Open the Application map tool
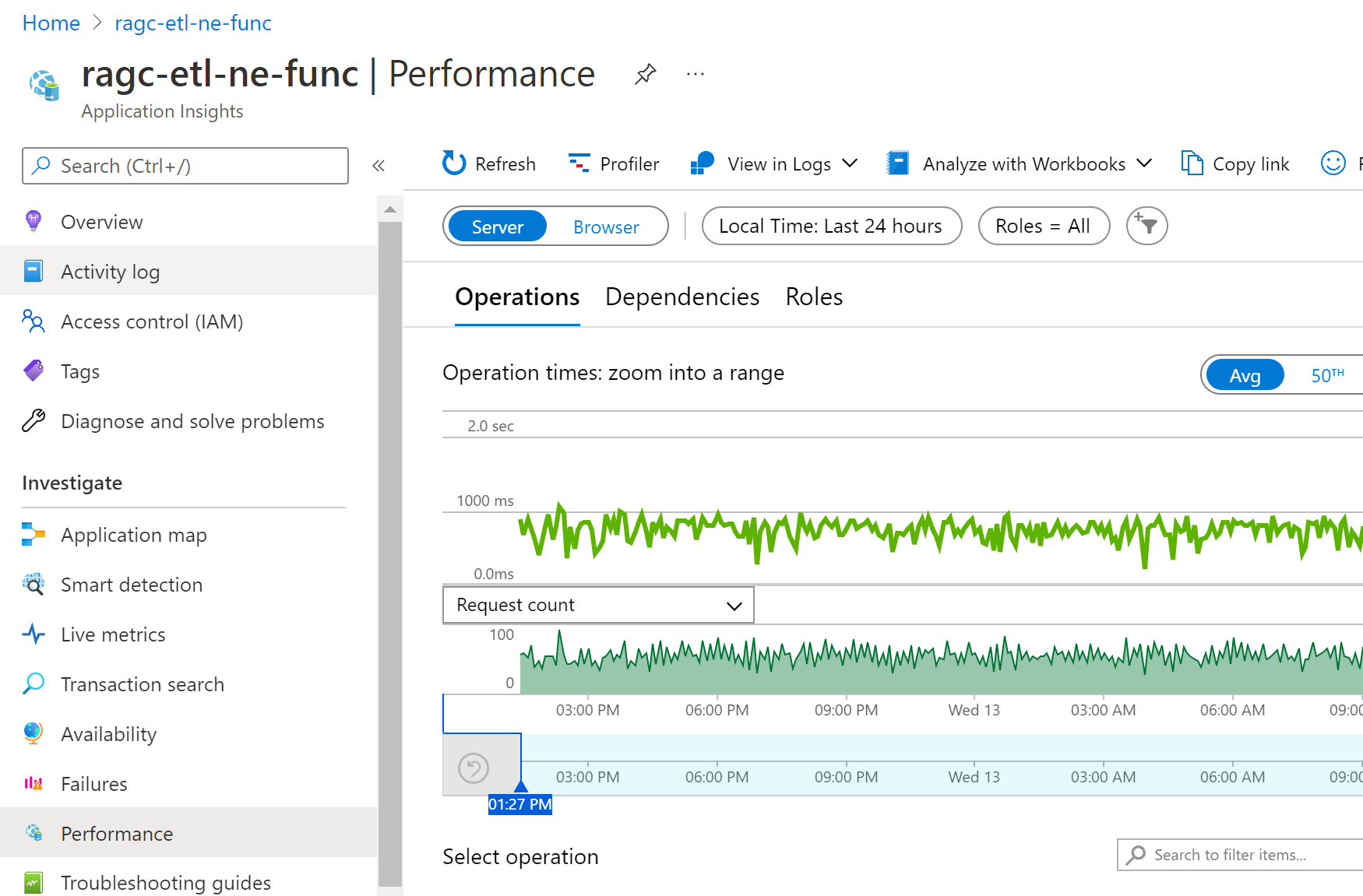This screenshot has height=896, width=1363. [x=133, y=535]
